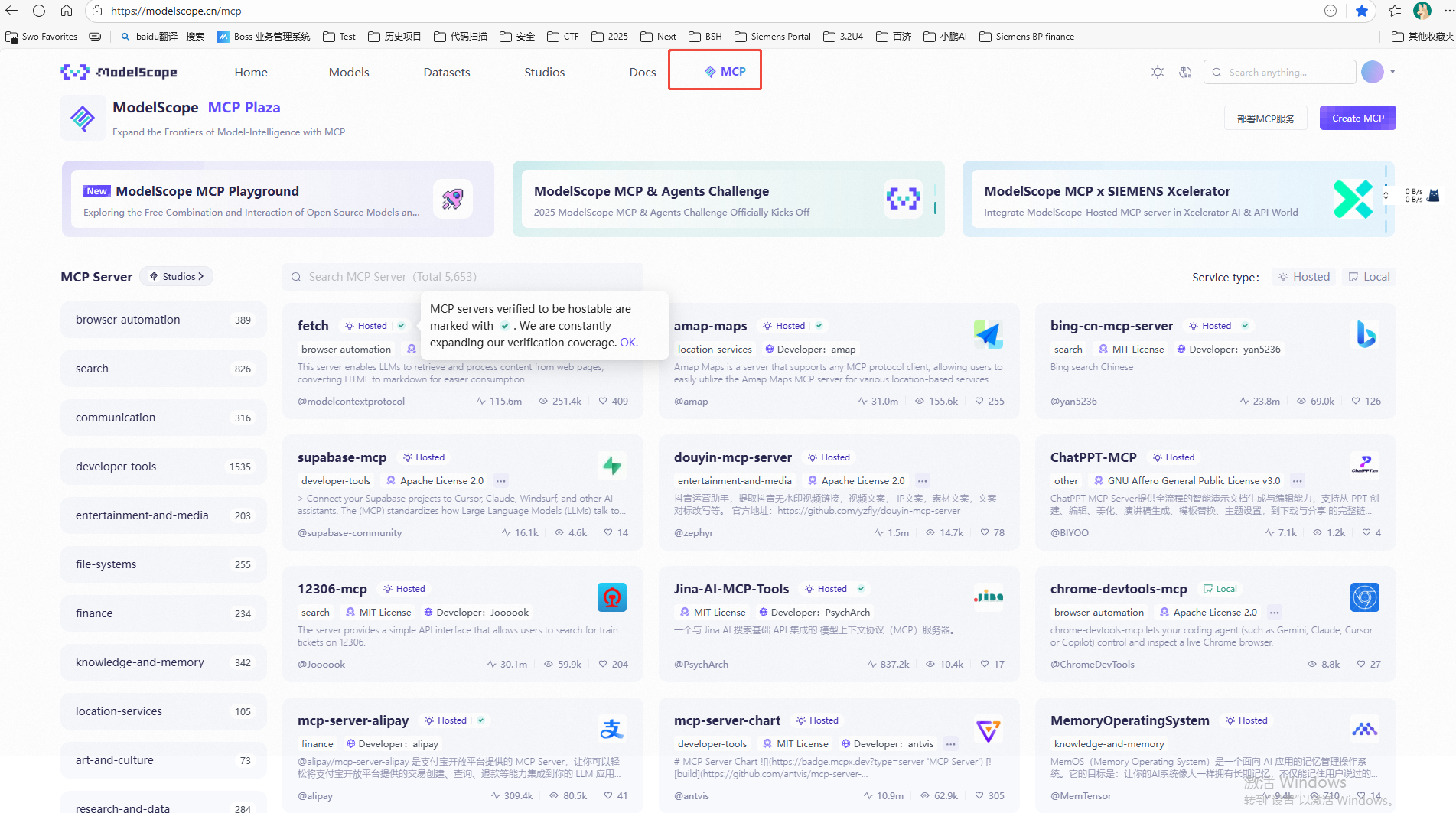Open the Datasets nav tab

pyautogui.click(x=447, y=72)
